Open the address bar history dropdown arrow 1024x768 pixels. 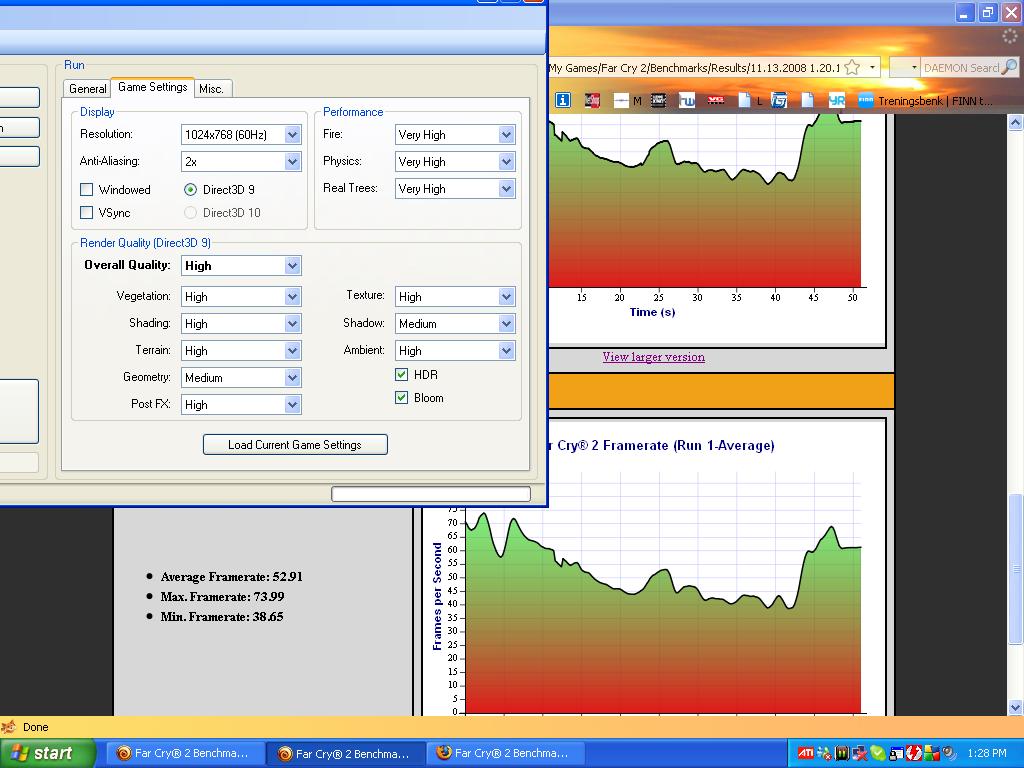click(872, 67)
